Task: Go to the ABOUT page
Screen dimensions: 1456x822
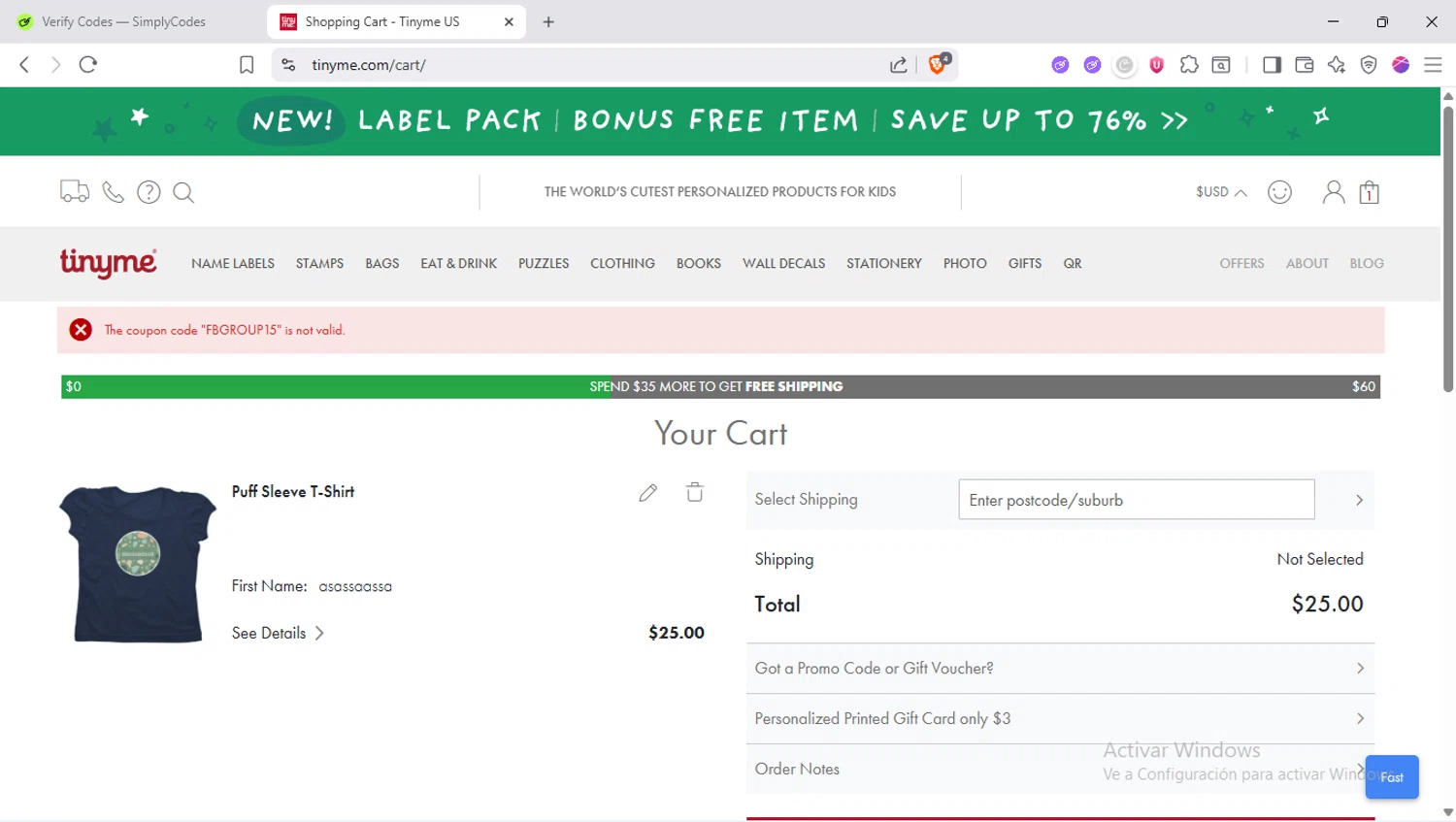Action: click(x=1307, y=264)
